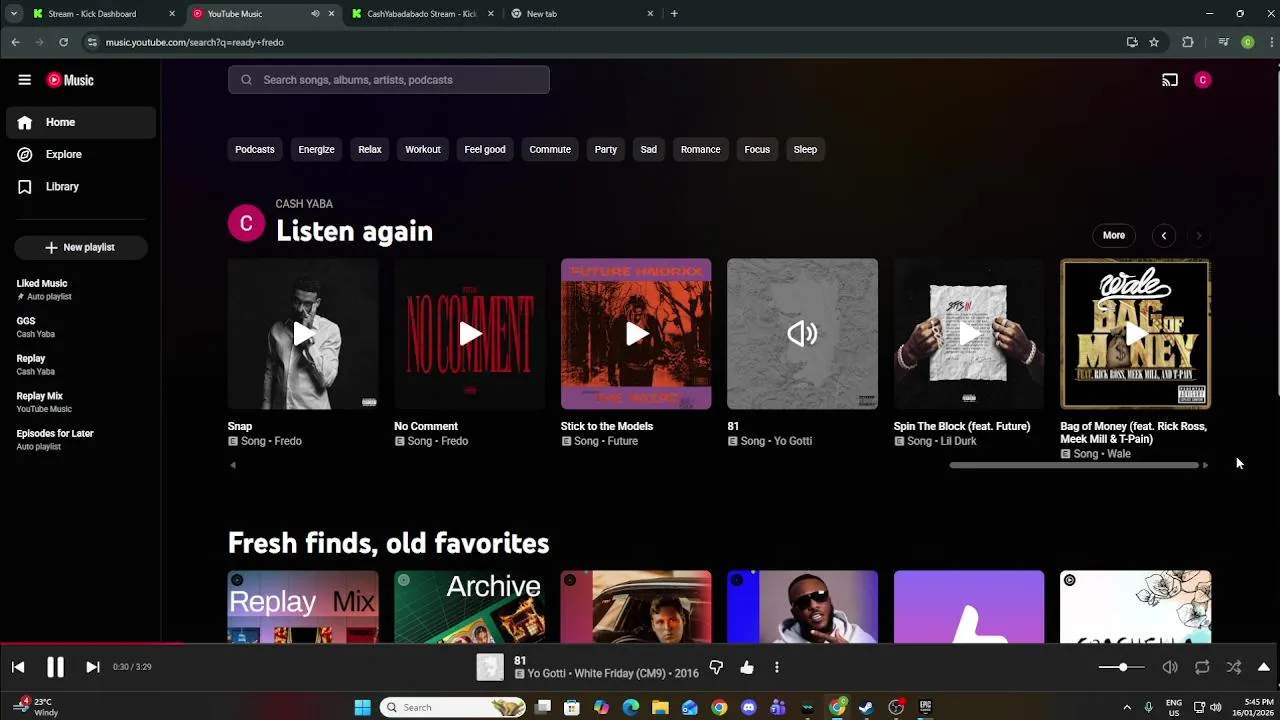1280x720 pixels.
Task: Open the Liked Music playlist
Action: point(80,289)
